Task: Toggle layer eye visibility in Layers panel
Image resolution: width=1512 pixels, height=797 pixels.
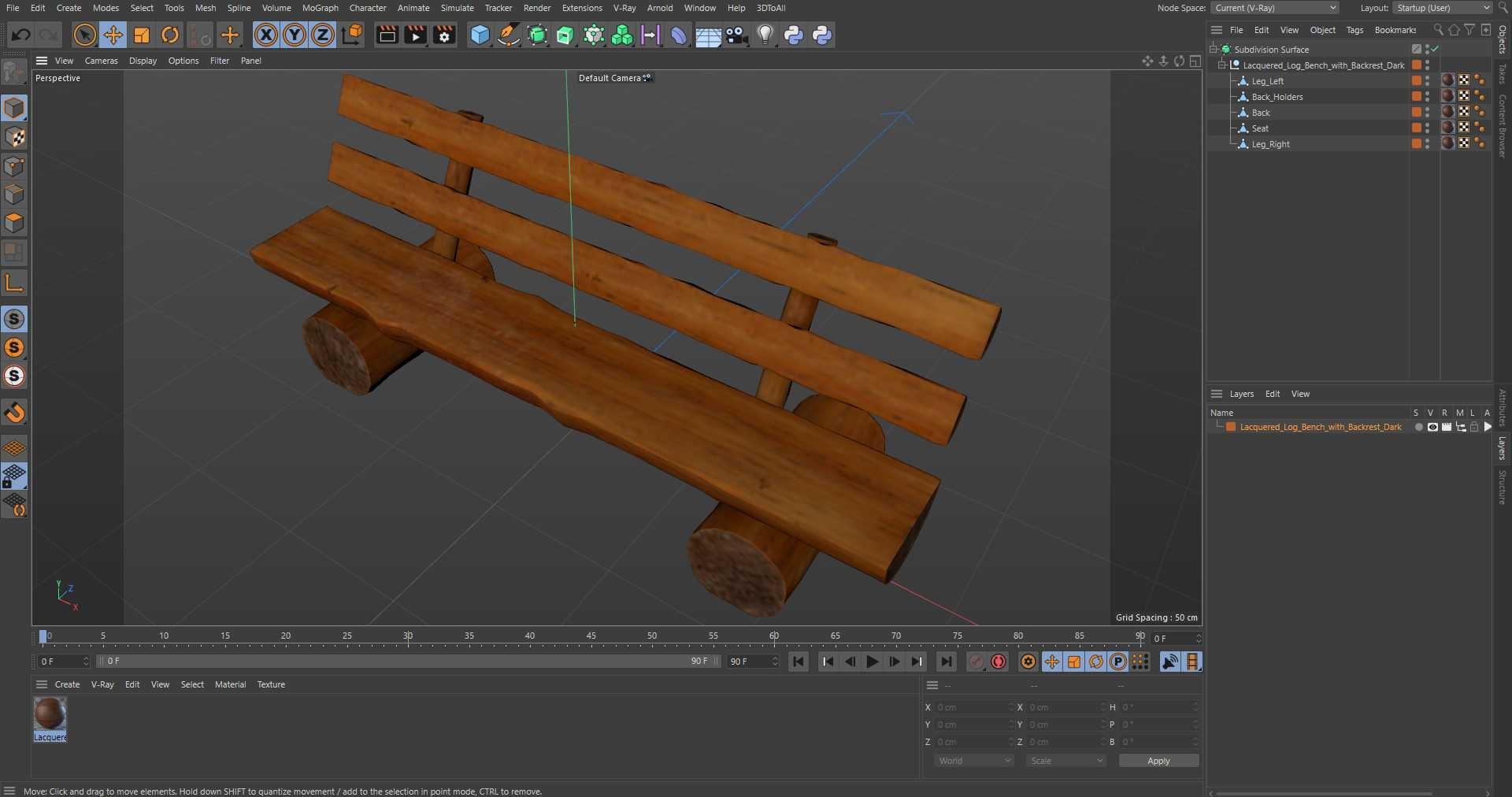Action: tap(1432, 427)
